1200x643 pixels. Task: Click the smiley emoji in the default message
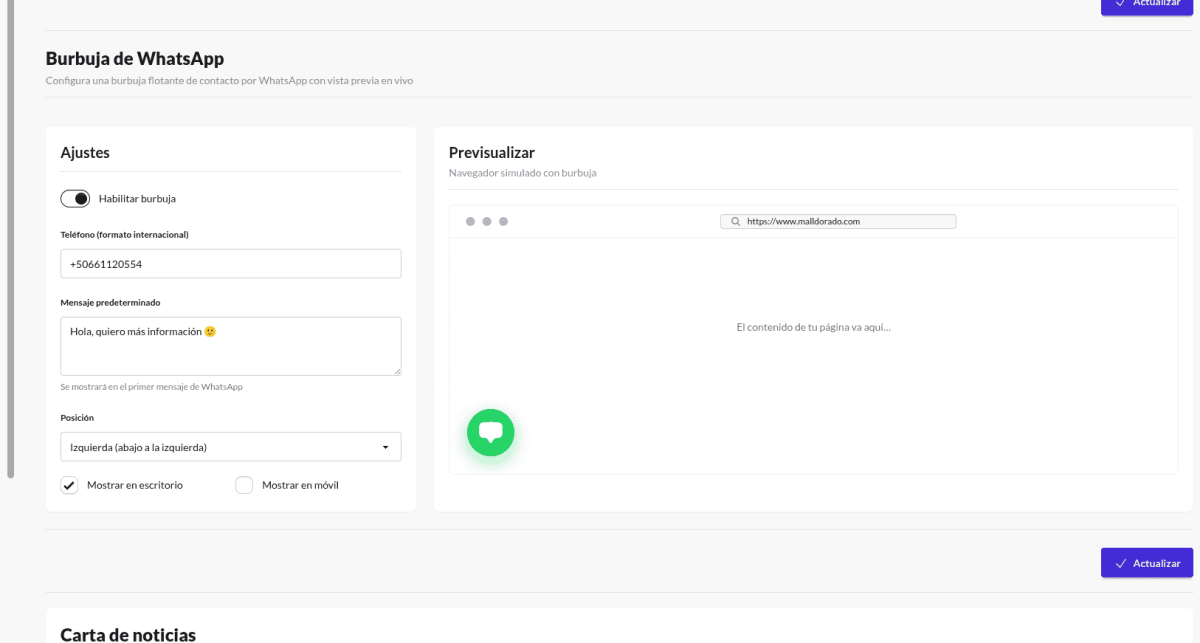[210, 330]
